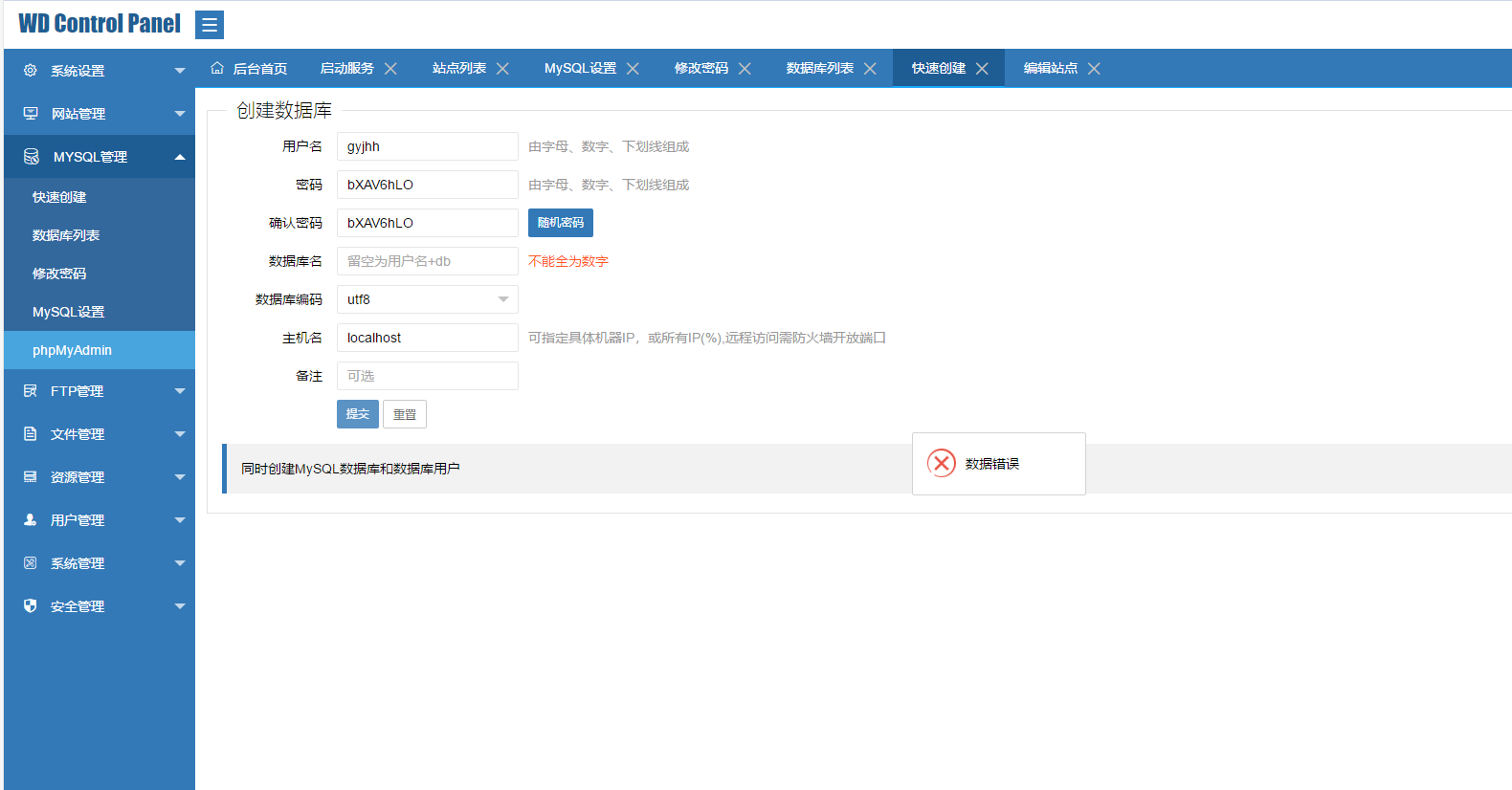The width and height of the screenshot is (1512, 790).
Task: Click the 安全管理 shield icon
Action: tap(31, 606)
